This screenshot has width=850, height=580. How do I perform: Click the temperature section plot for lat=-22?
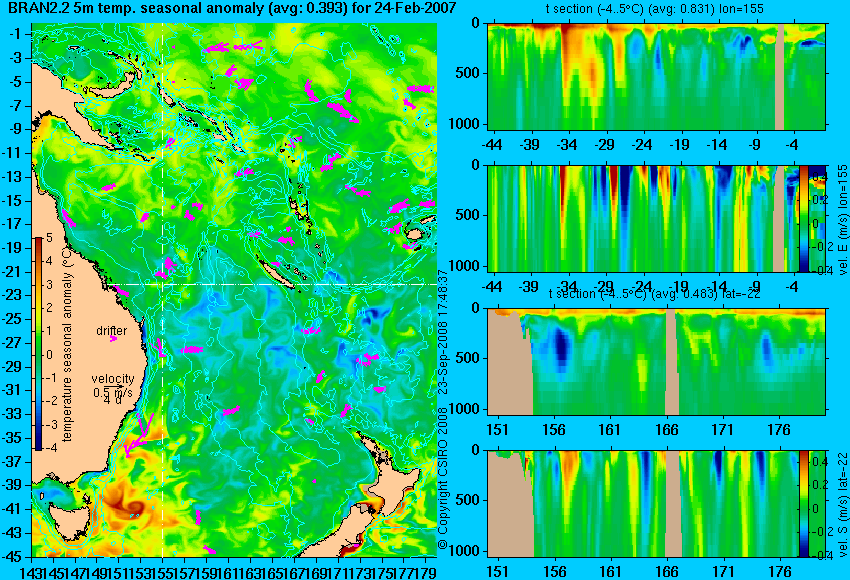(x=656, y=362)
